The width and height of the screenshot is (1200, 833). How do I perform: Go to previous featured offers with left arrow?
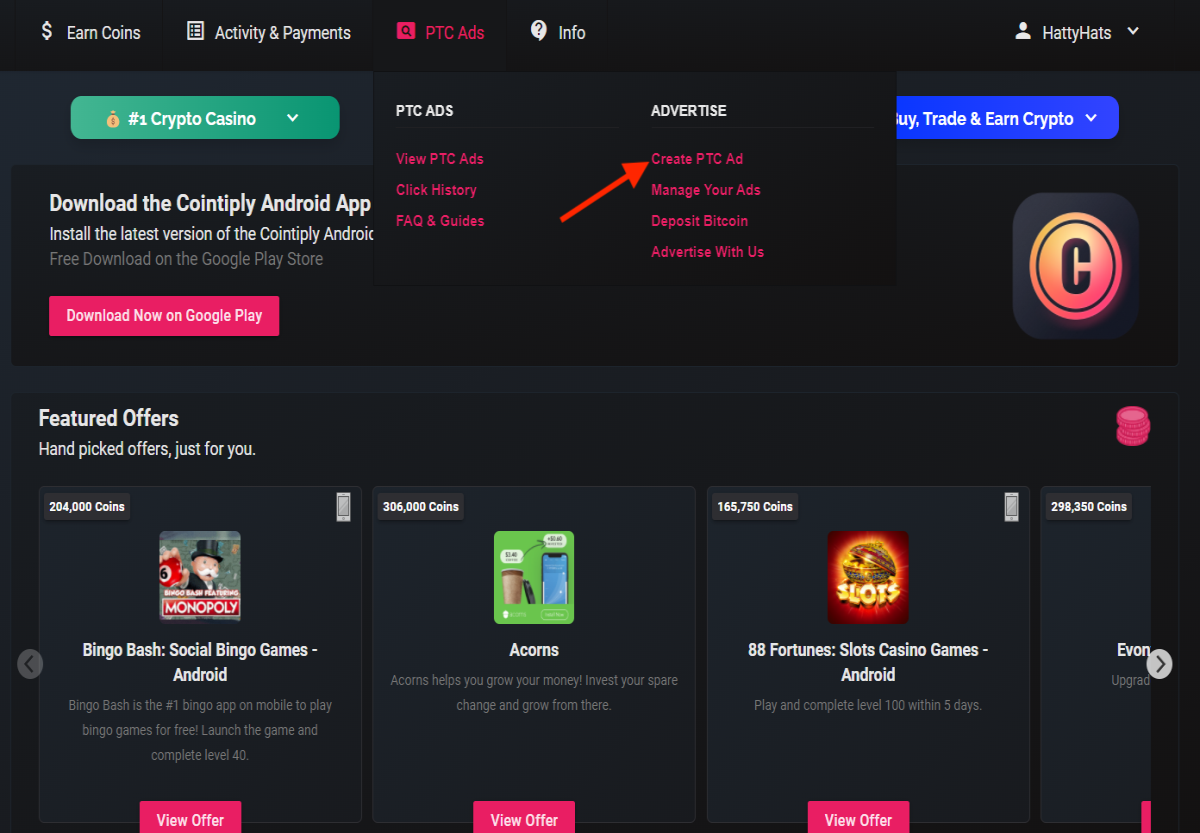(x=31, y=664)
